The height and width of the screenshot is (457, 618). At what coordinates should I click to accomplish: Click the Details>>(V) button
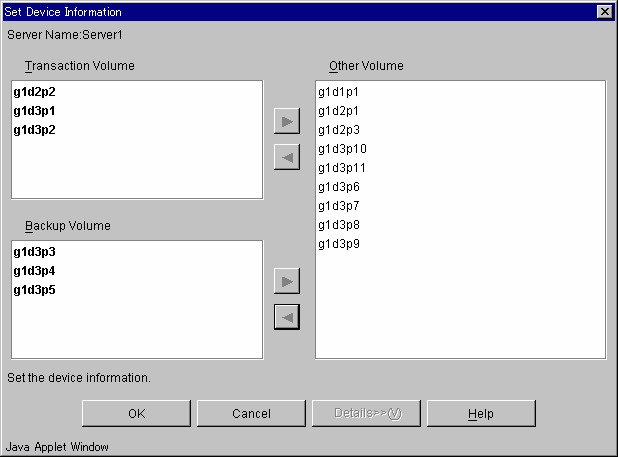click(x=366, y=413)
